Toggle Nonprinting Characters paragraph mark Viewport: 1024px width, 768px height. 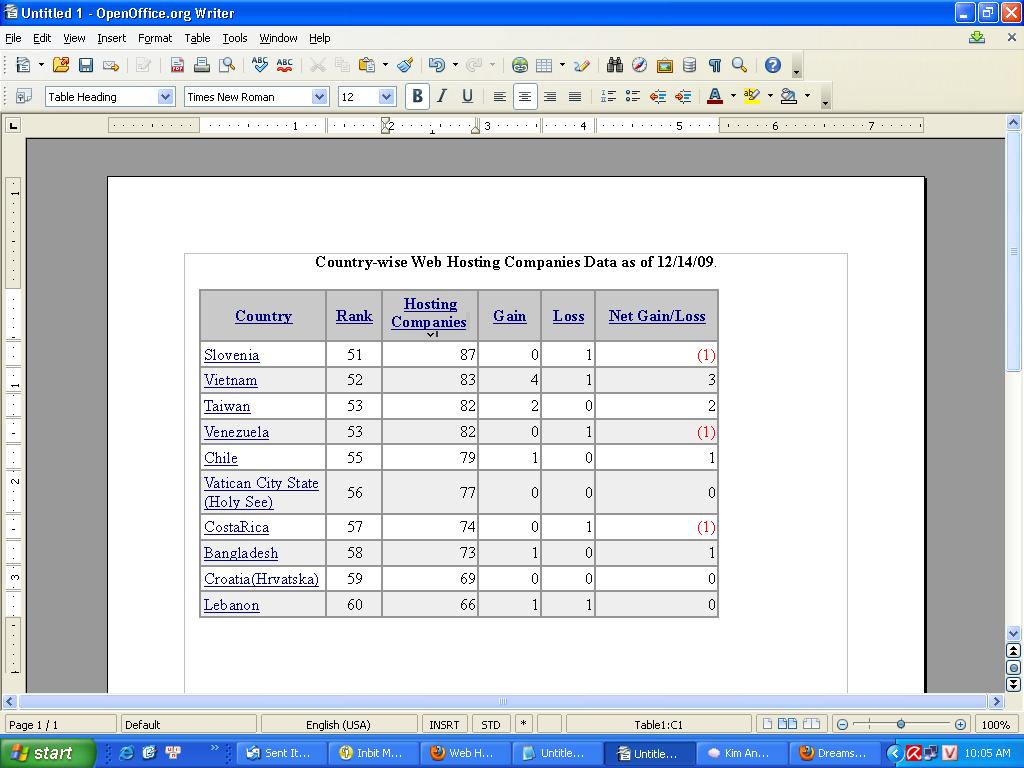coord(714,65)
